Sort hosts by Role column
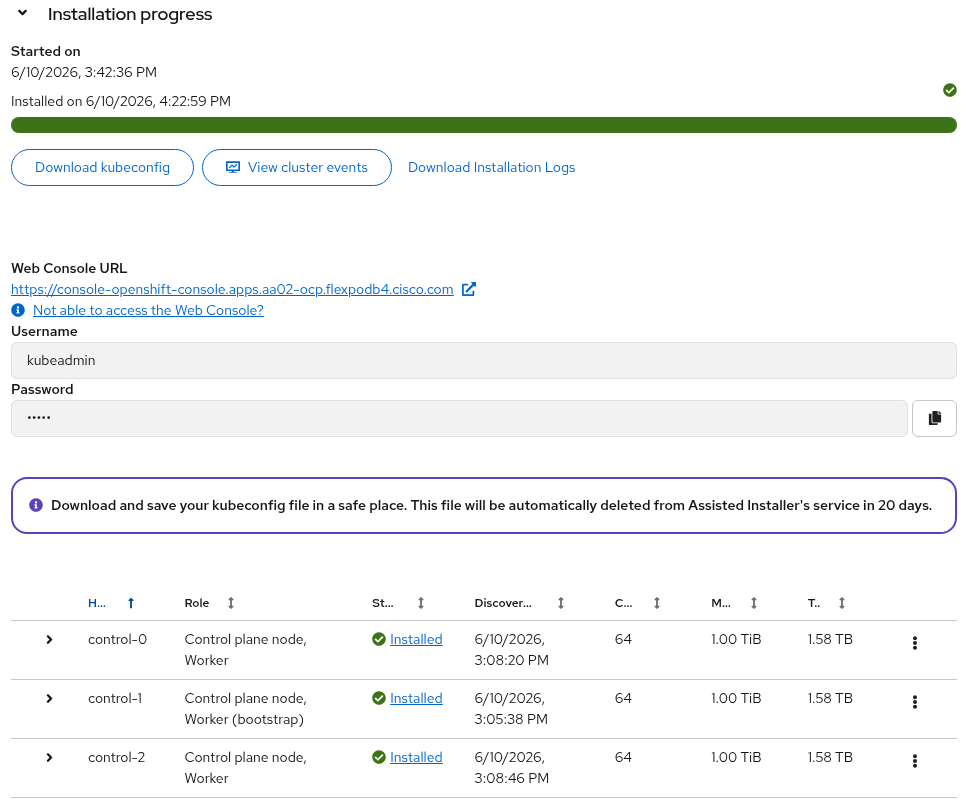This screenshot has width=970, height=807. click(231, 603)
